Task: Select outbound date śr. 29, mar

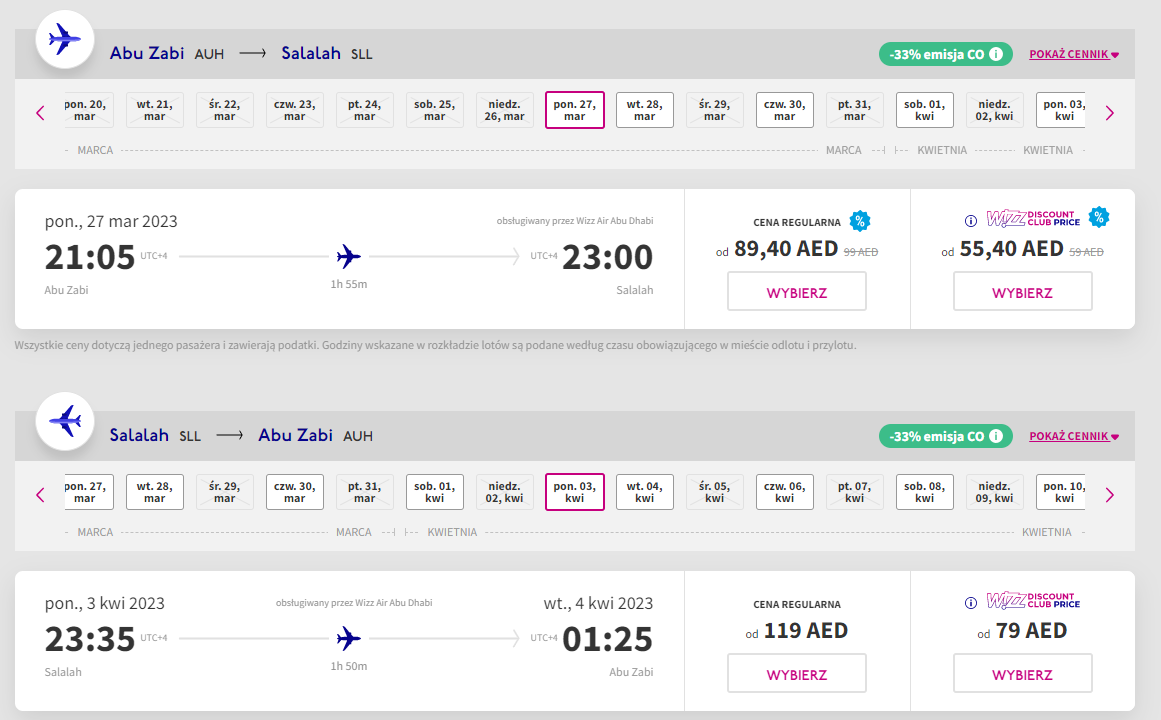Action: 715,110
